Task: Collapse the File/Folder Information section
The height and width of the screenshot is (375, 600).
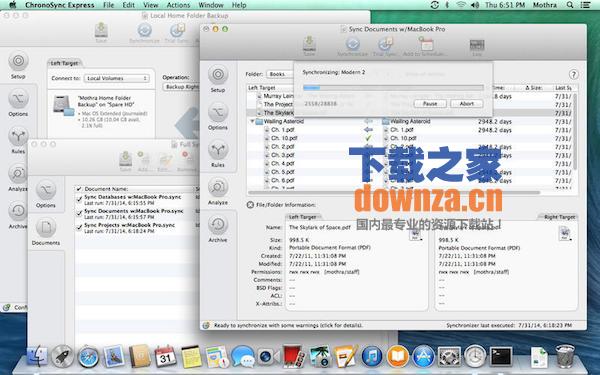Action: point(250,205)
